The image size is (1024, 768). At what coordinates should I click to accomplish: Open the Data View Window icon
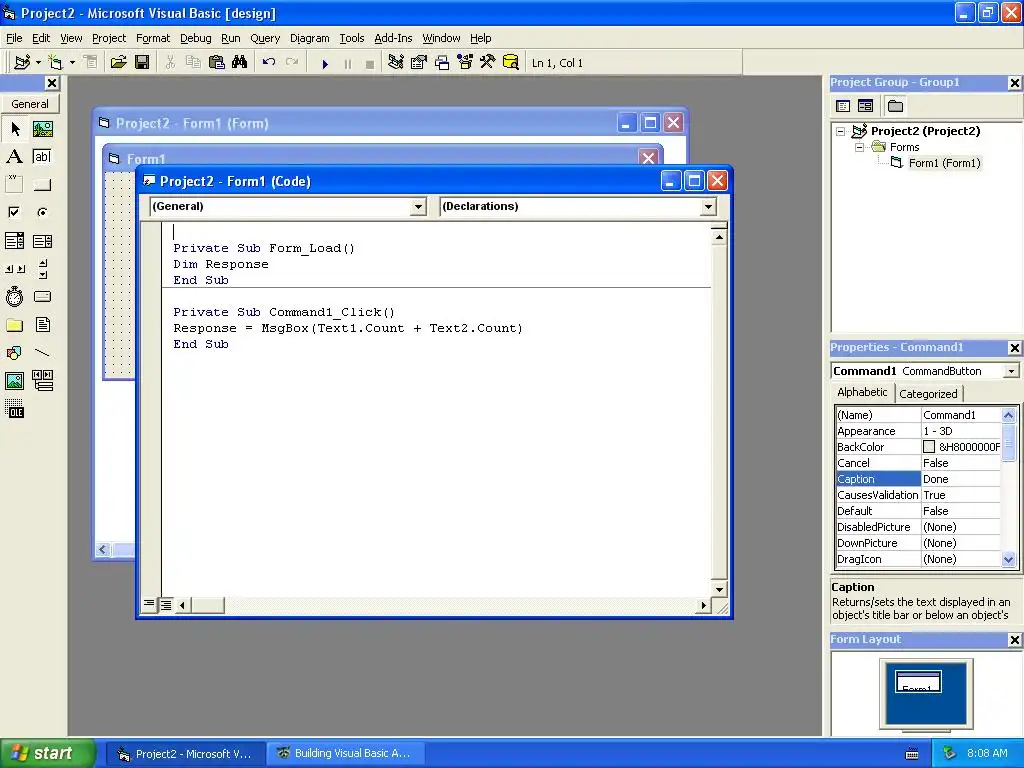click(x=511, y=63)
